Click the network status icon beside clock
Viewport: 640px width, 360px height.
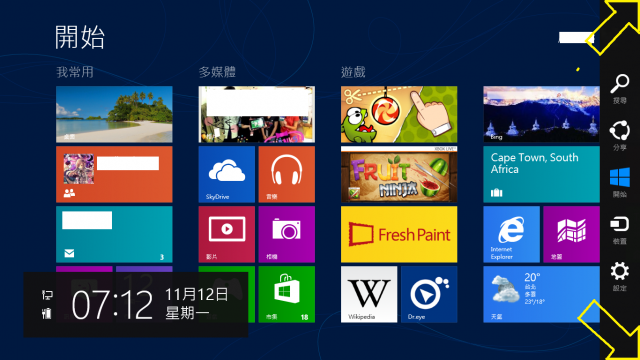click(x=47, y=295)
